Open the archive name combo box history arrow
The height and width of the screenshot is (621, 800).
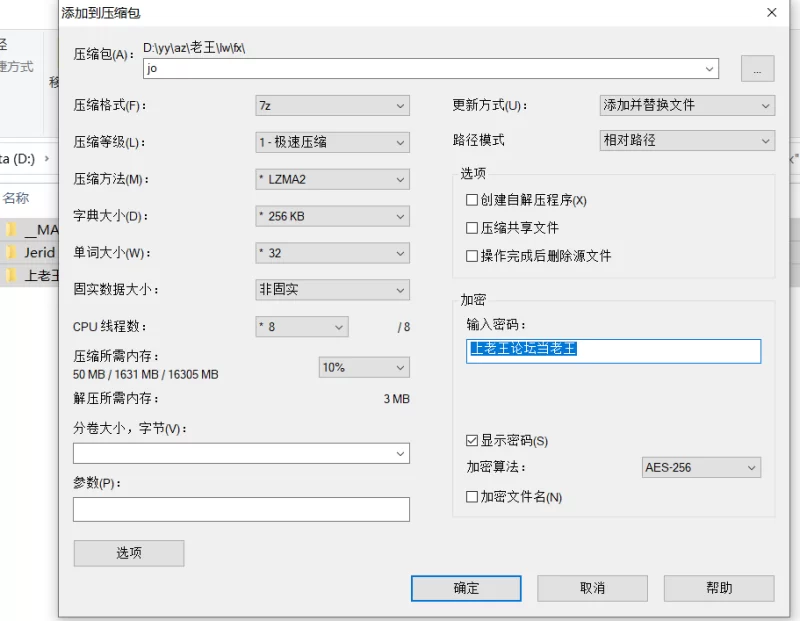[x=709, y=69]
